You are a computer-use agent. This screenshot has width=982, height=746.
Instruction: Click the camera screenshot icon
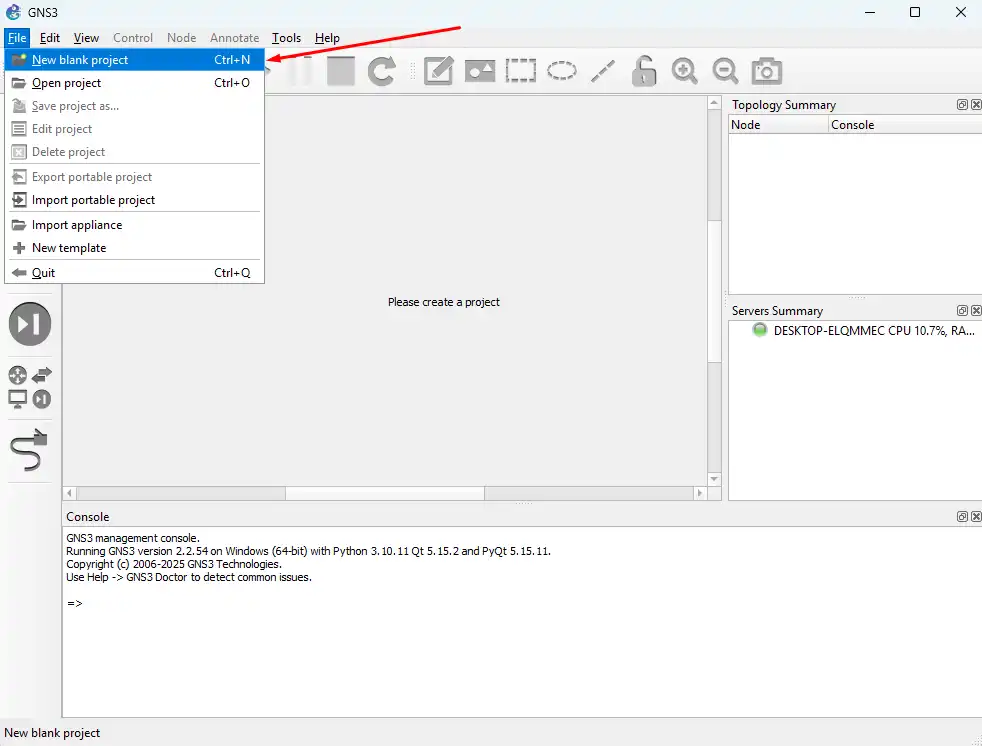point(767,71)
